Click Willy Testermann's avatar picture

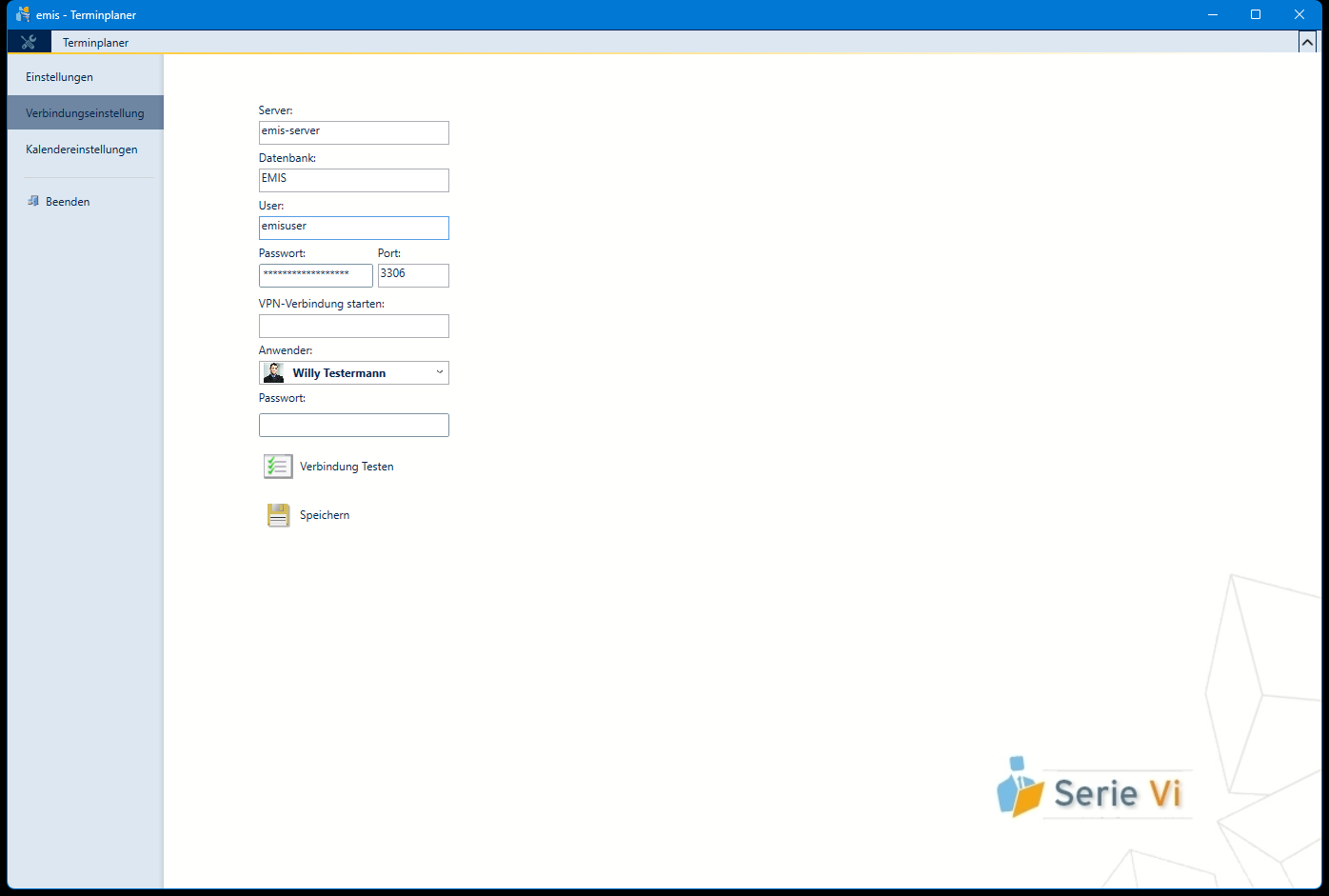(x=273, y=372)
